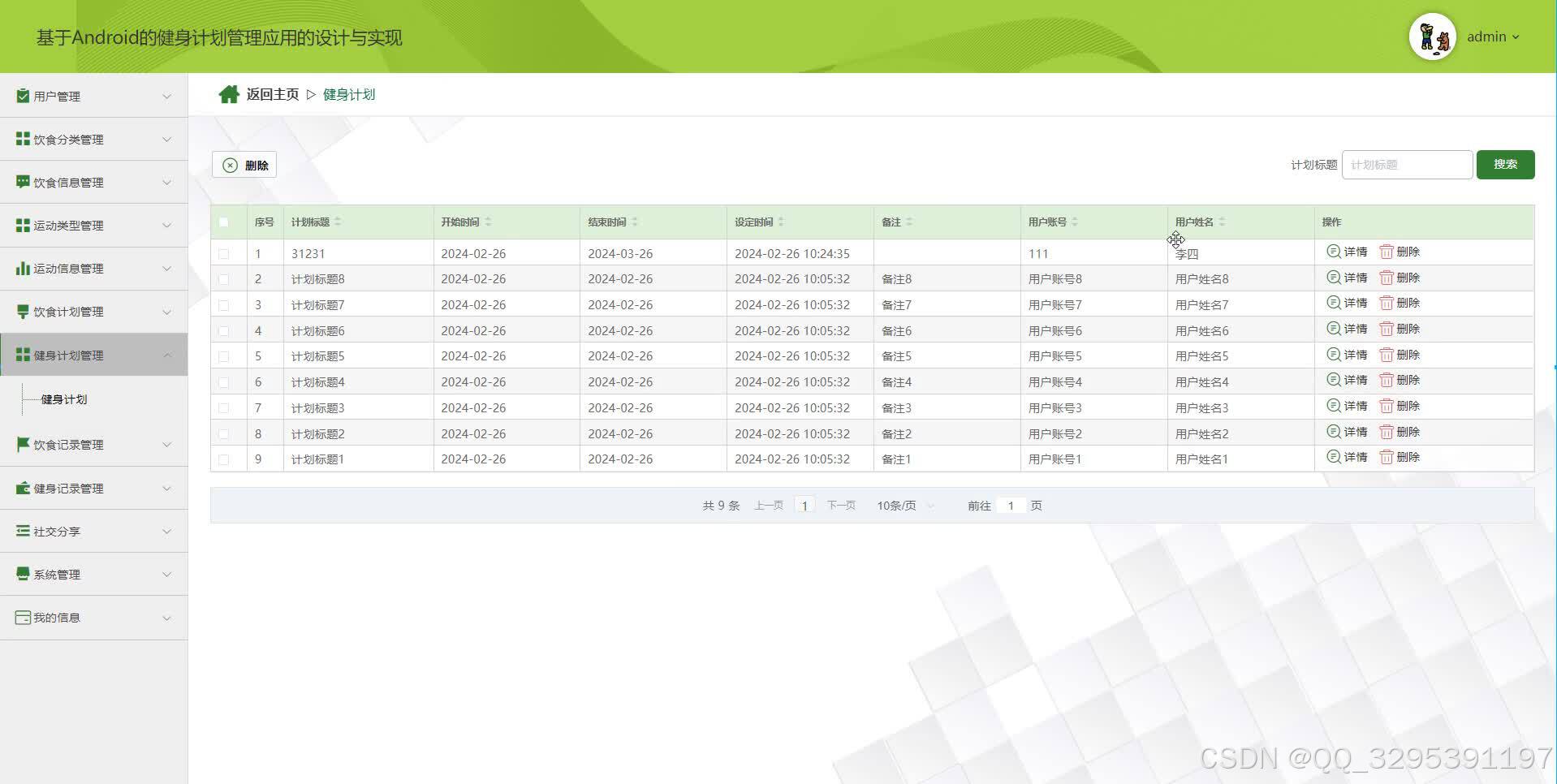Check the box for 计划标题5 row
This screenshot has width=1557, height=784.
(x=224, y=356)
